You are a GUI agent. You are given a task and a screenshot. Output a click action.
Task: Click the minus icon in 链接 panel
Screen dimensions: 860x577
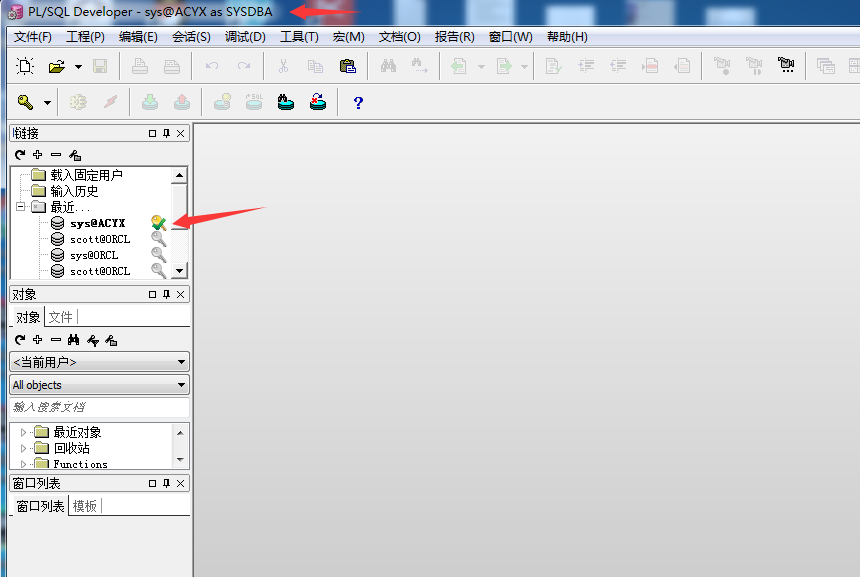56,155
